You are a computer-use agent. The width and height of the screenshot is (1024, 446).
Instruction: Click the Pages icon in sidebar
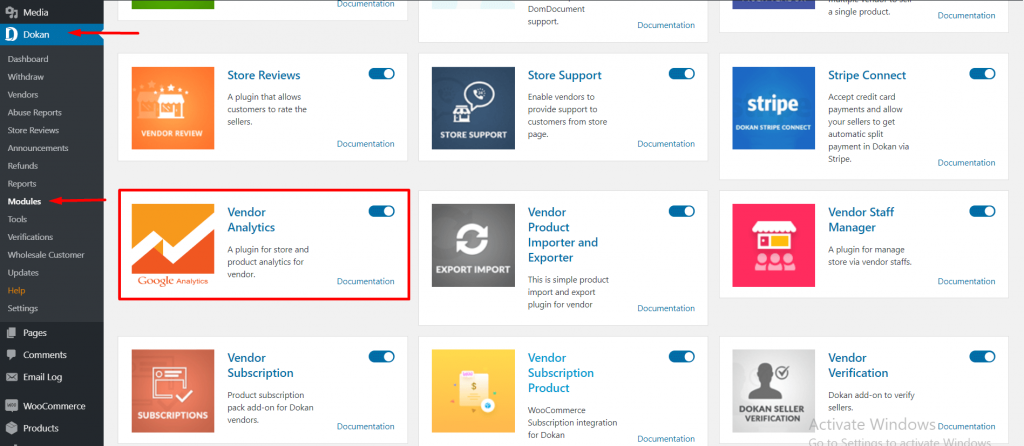(11, 333)
